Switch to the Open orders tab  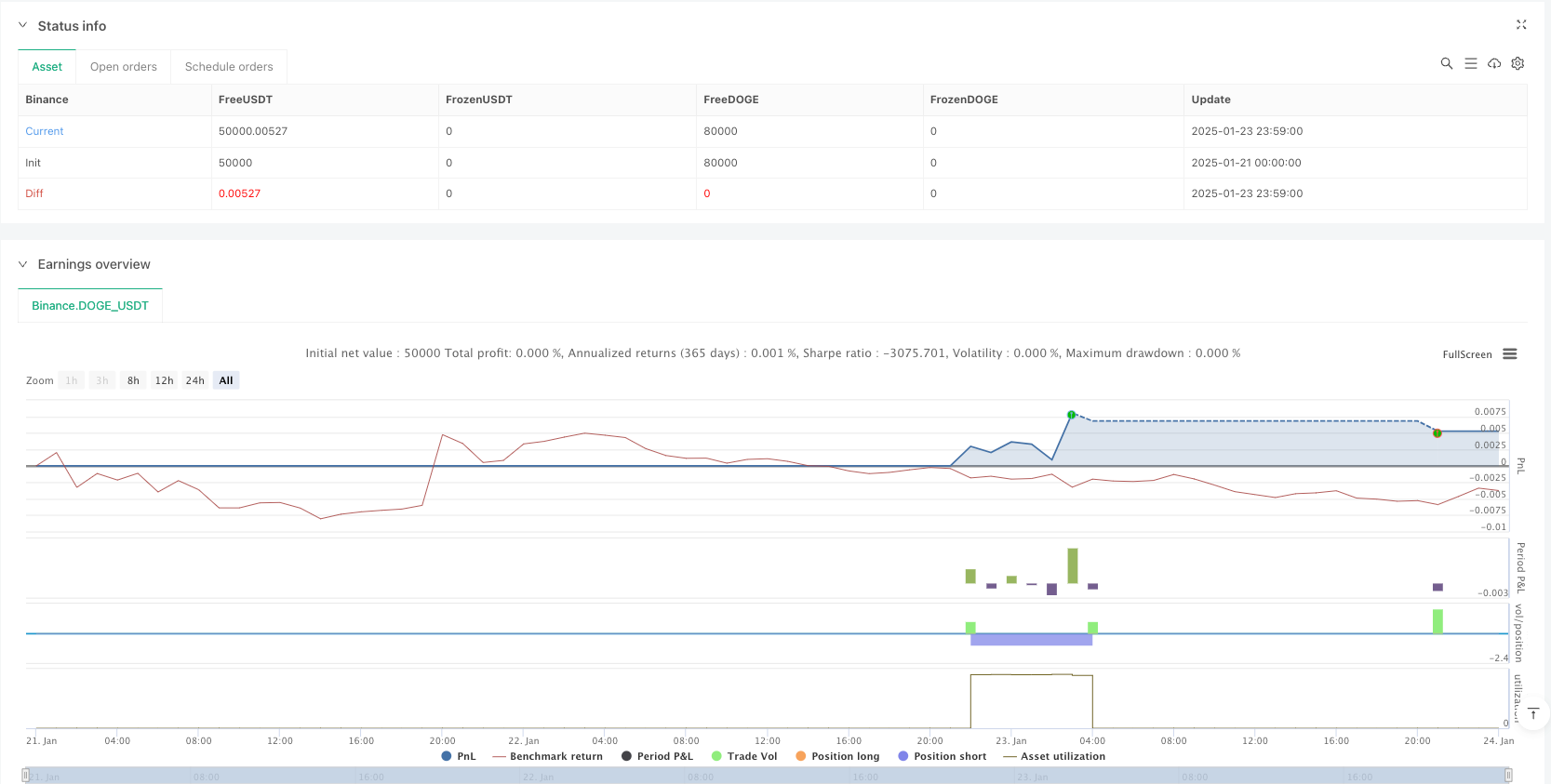124,67
